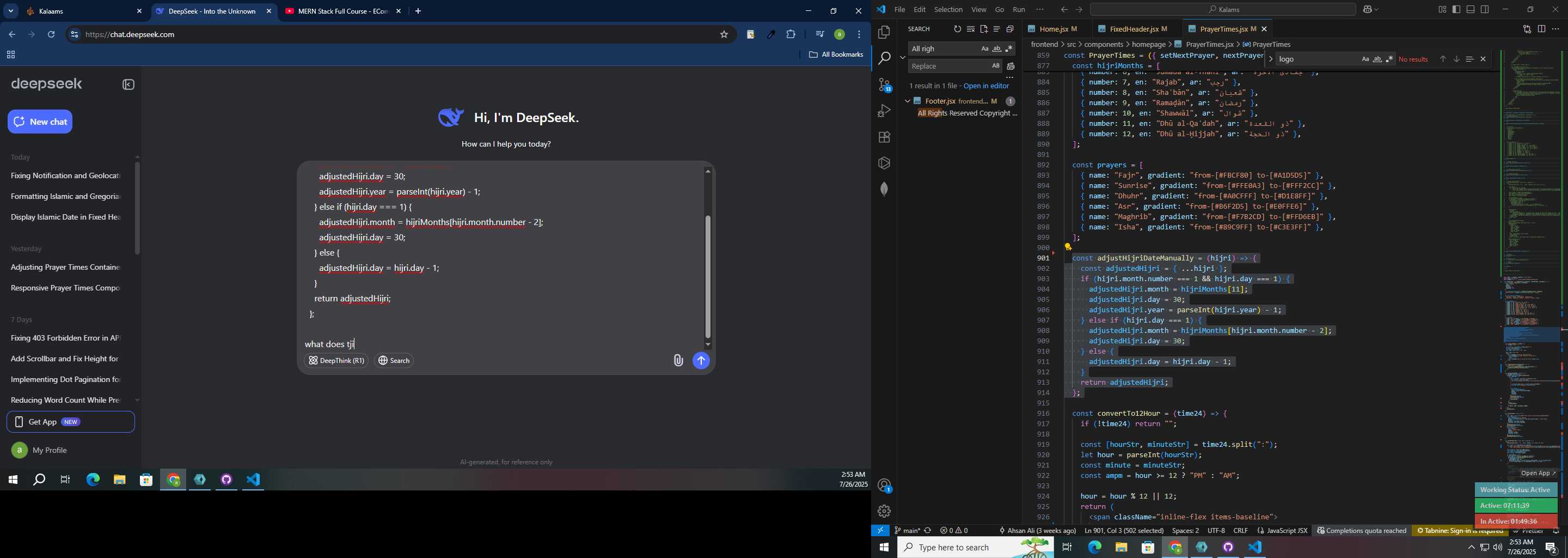
Task: Open Source Control view with 13 changes badge
Action: (x=884, y=84)
